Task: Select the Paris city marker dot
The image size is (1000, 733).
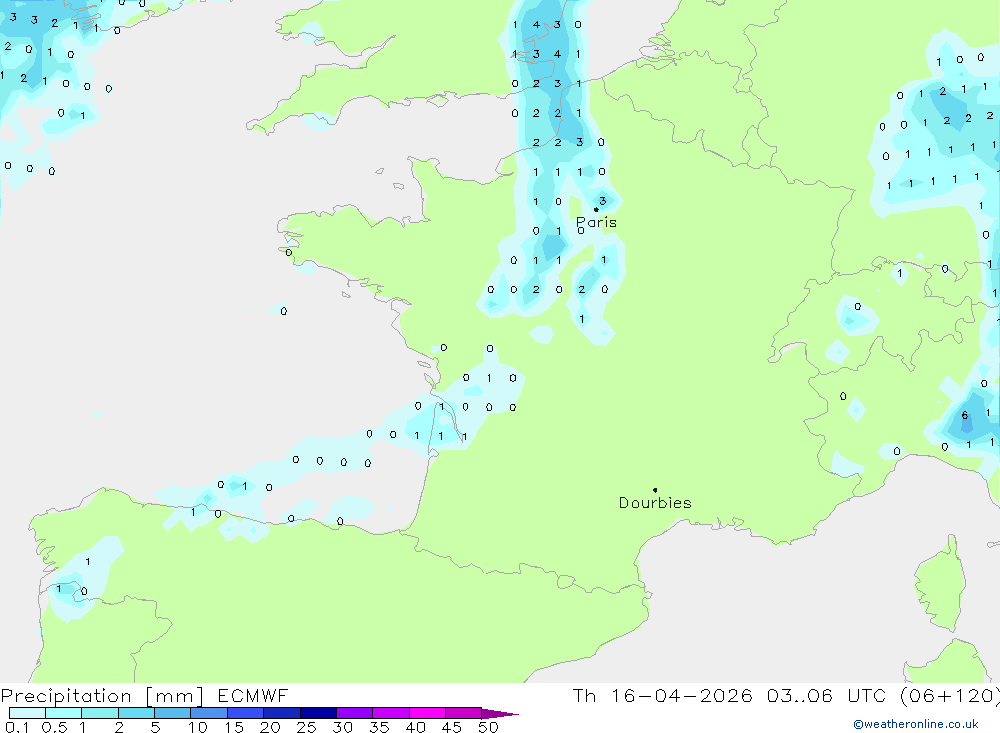Action: (596, 209)
